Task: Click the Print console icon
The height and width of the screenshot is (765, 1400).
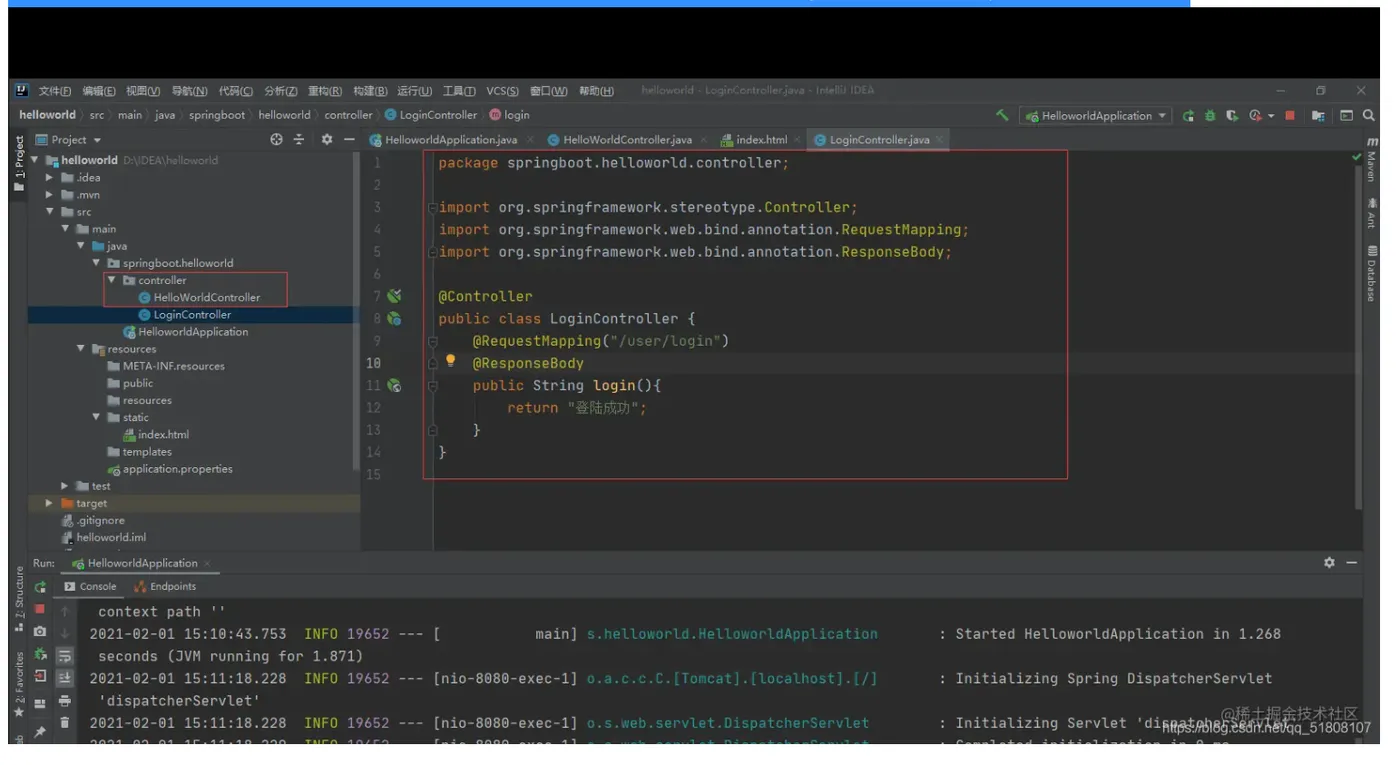Action: (65, 701)
